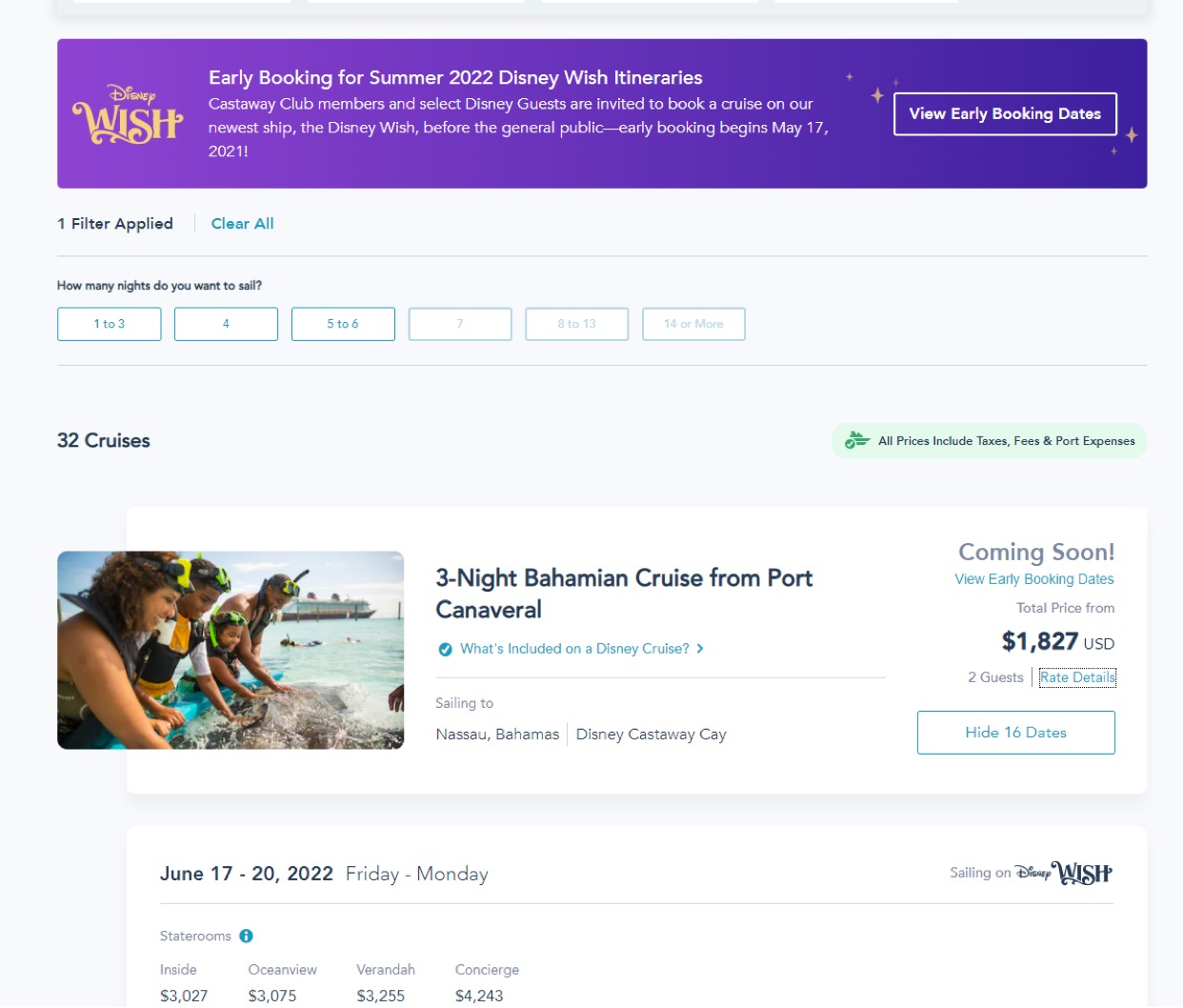
Task: Select the 7 nights filter option
Action: (460, 324)
